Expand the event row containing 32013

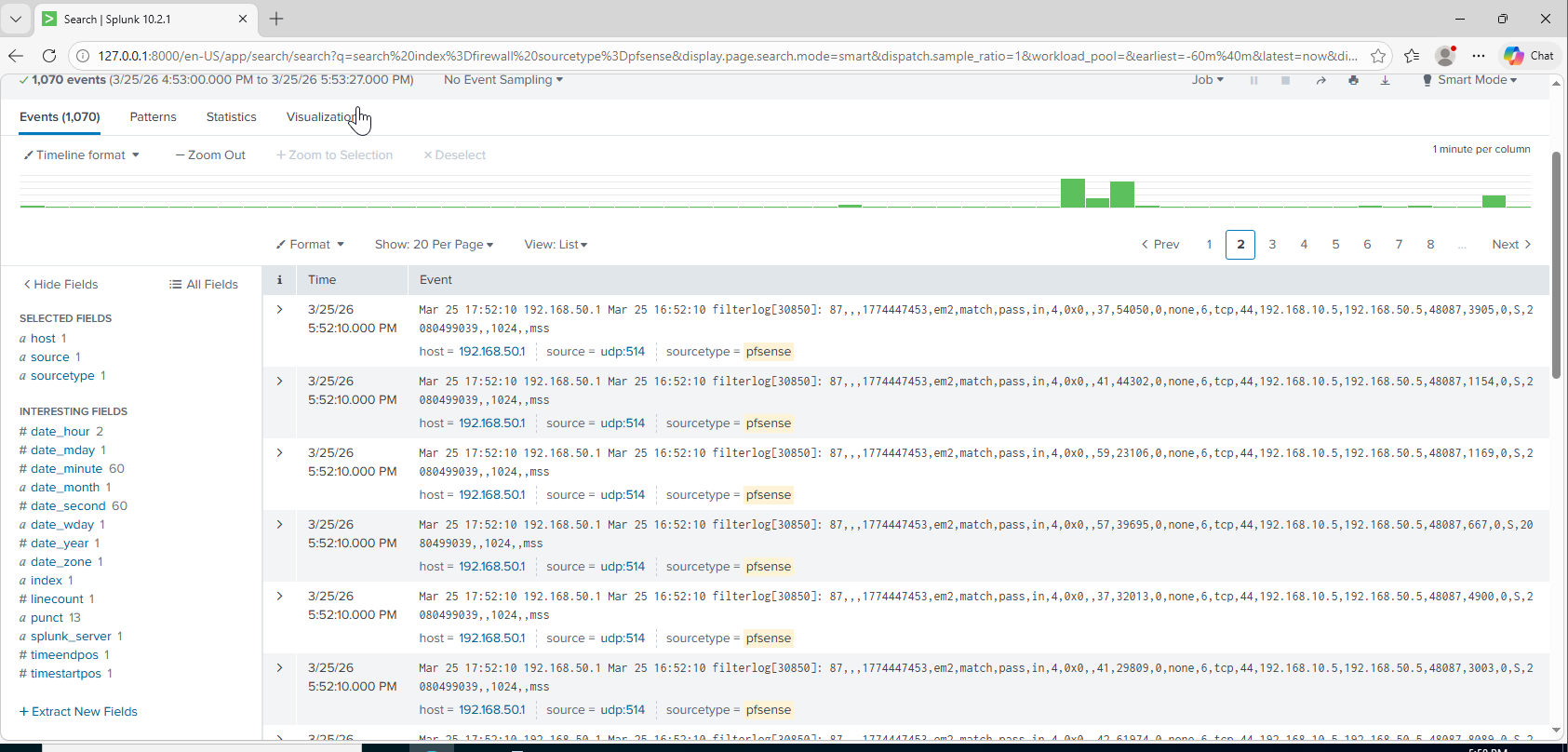point(279,596)
